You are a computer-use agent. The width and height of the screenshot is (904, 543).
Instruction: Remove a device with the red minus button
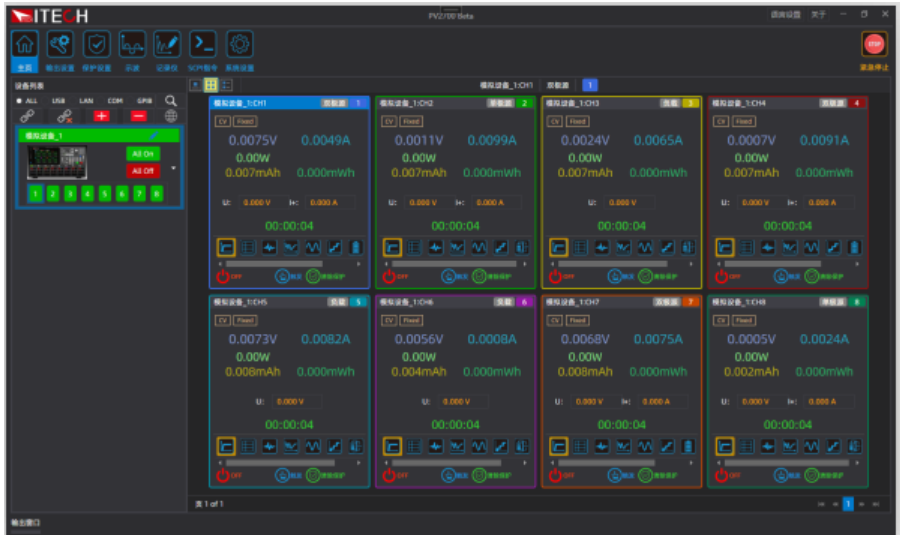coord(138,116)
